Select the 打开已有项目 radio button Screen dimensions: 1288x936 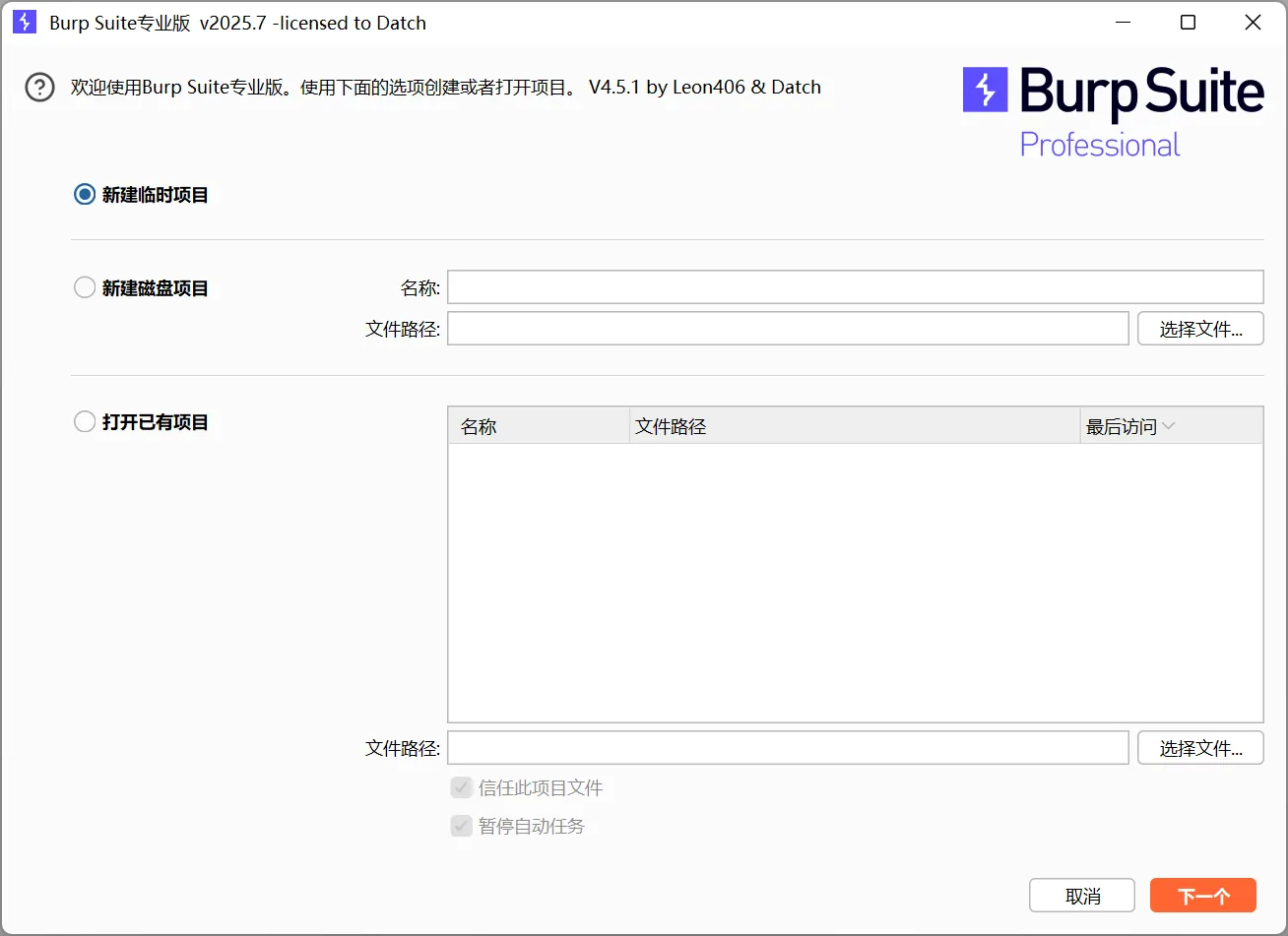tap(85, 422)
